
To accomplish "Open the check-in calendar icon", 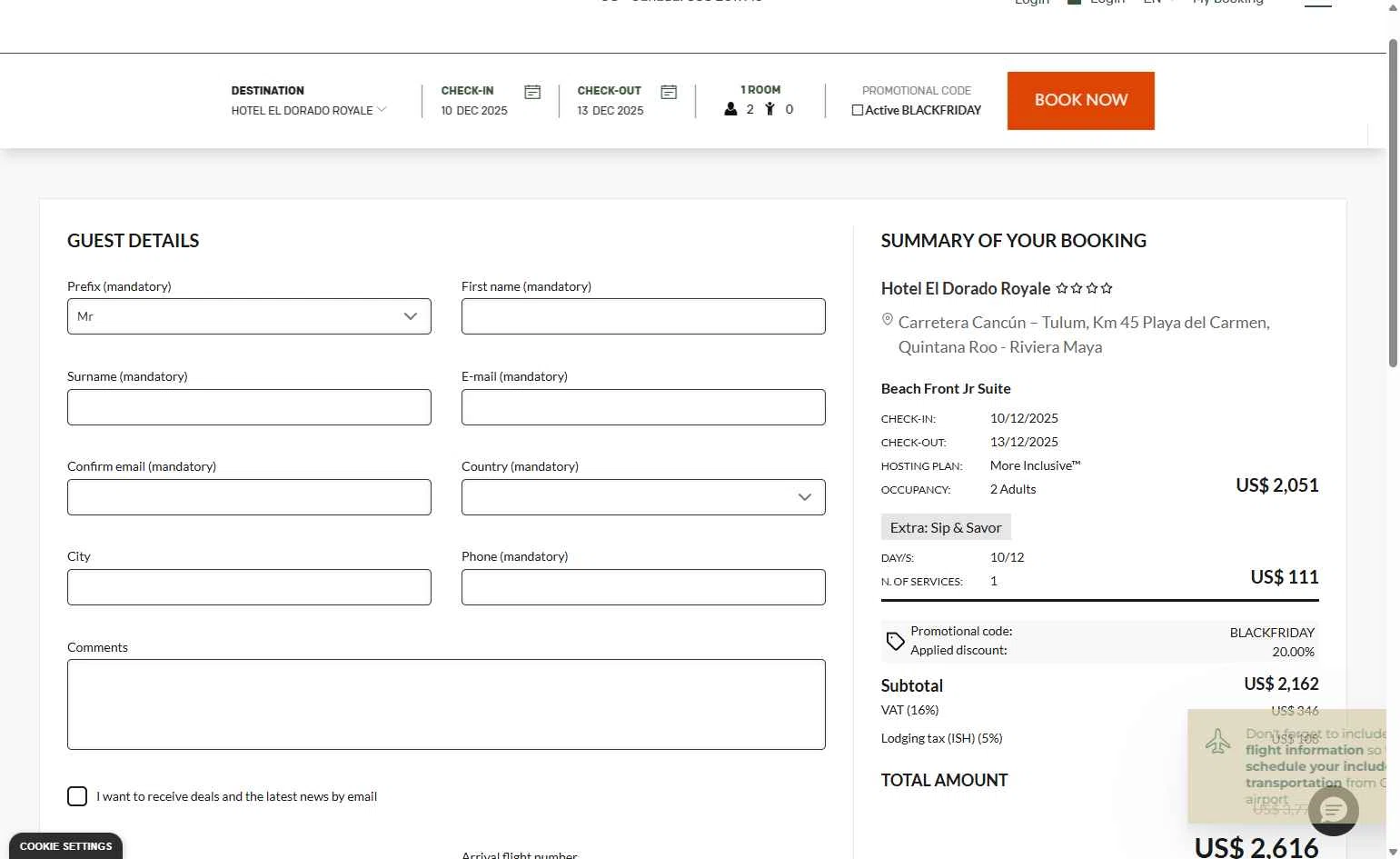I will [x=532, y=92].
